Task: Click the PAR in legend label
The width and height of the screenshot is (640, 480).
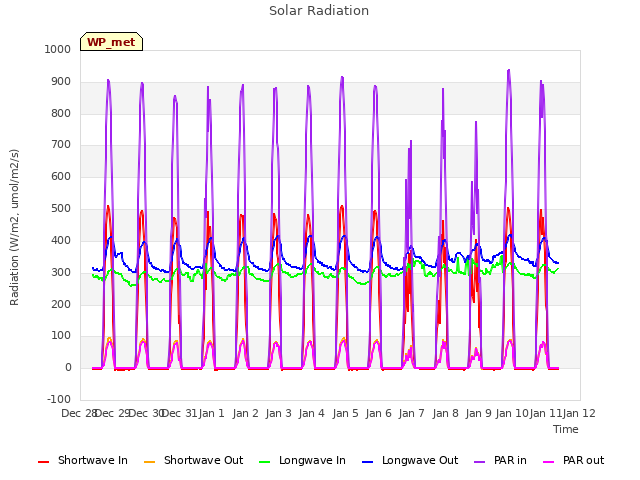Action: click(x=510, y=460)
